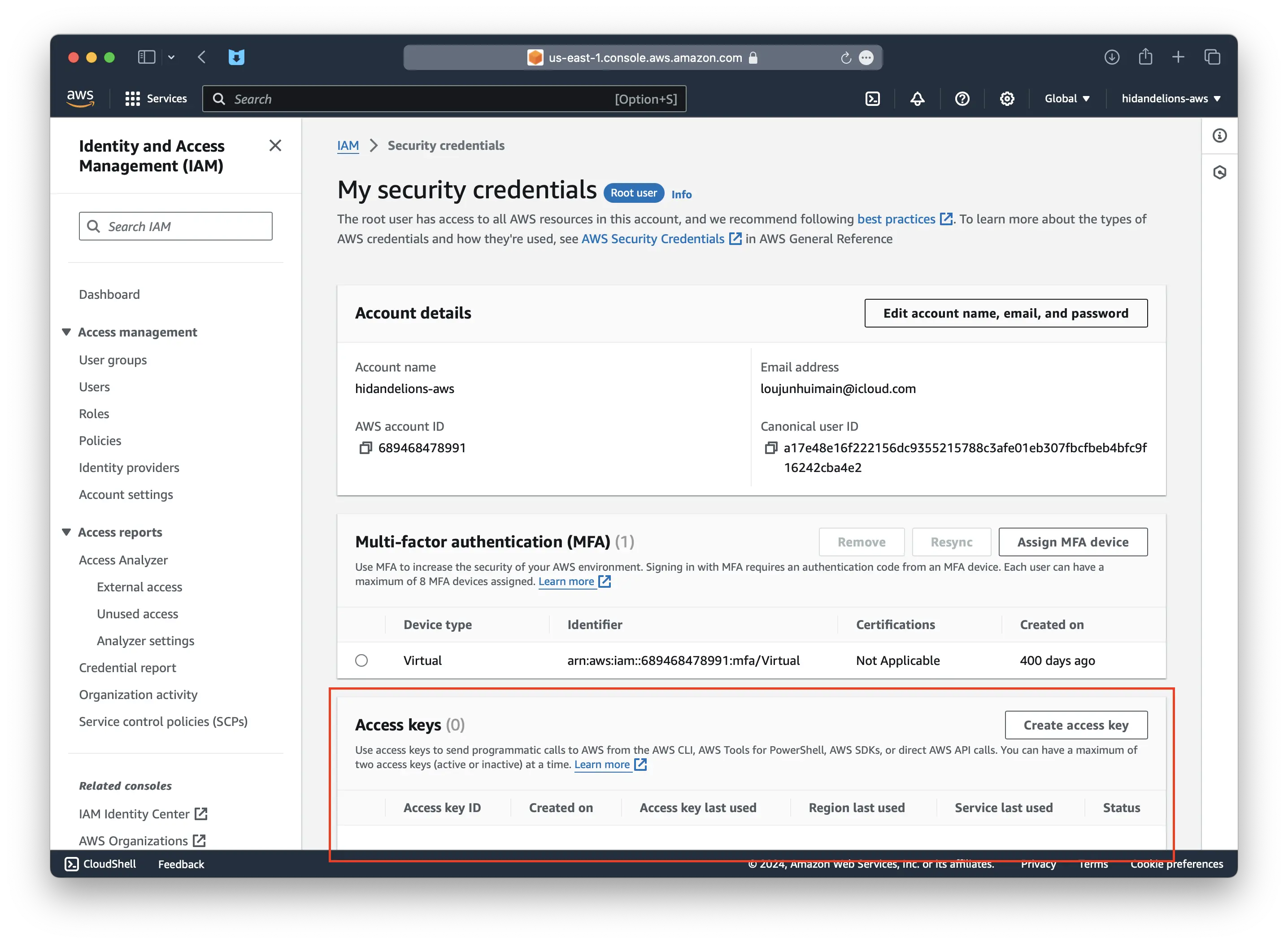
Task: Focus the Search IAM field
Action: pyautogui.click(x=175, y=226)
